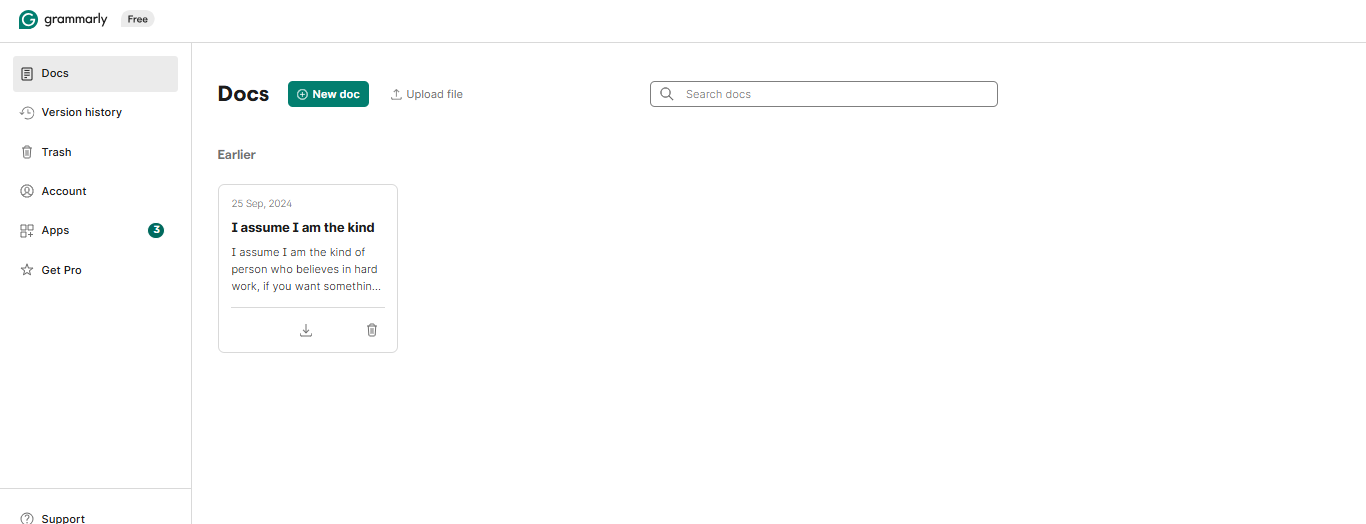Delete the 'I assume I am the kind' doc

(372, 330)
